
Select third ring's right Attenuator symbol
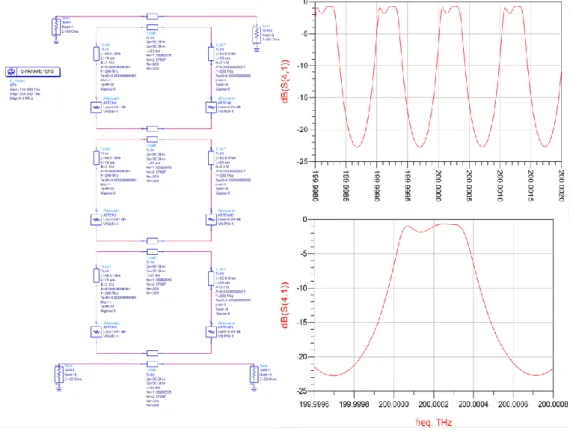coord(211,332)
